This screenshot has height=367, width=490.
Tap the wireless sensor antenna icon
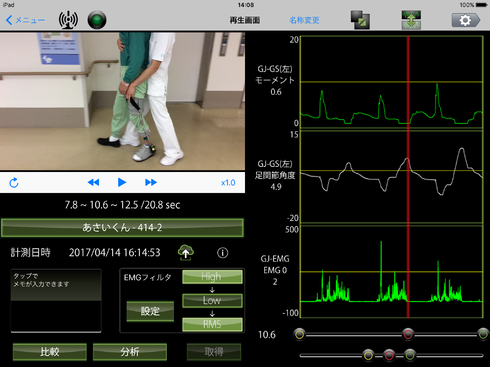coord(68,20)
